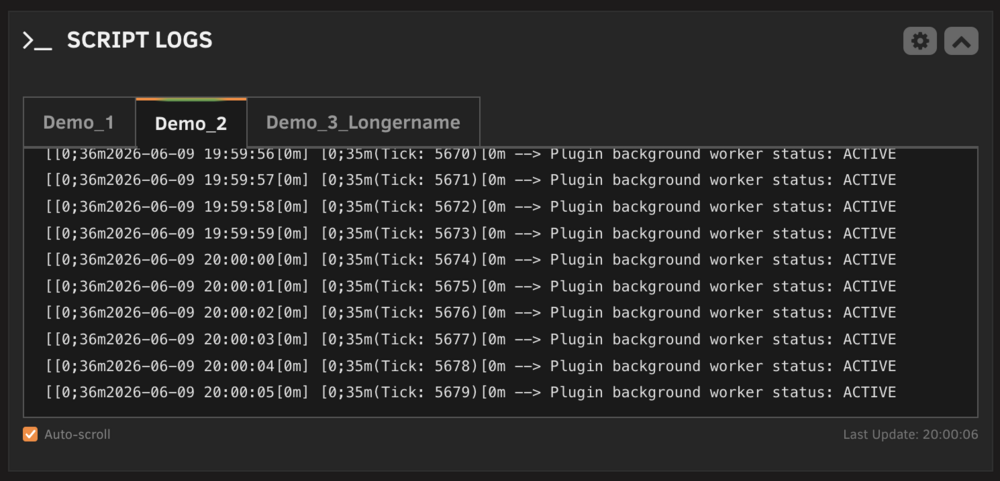The image size is (1000, 481).
Task: Click the Last Update: 20:00:06 timestamp
Action: pyautogui.click(x=910, y=435)
